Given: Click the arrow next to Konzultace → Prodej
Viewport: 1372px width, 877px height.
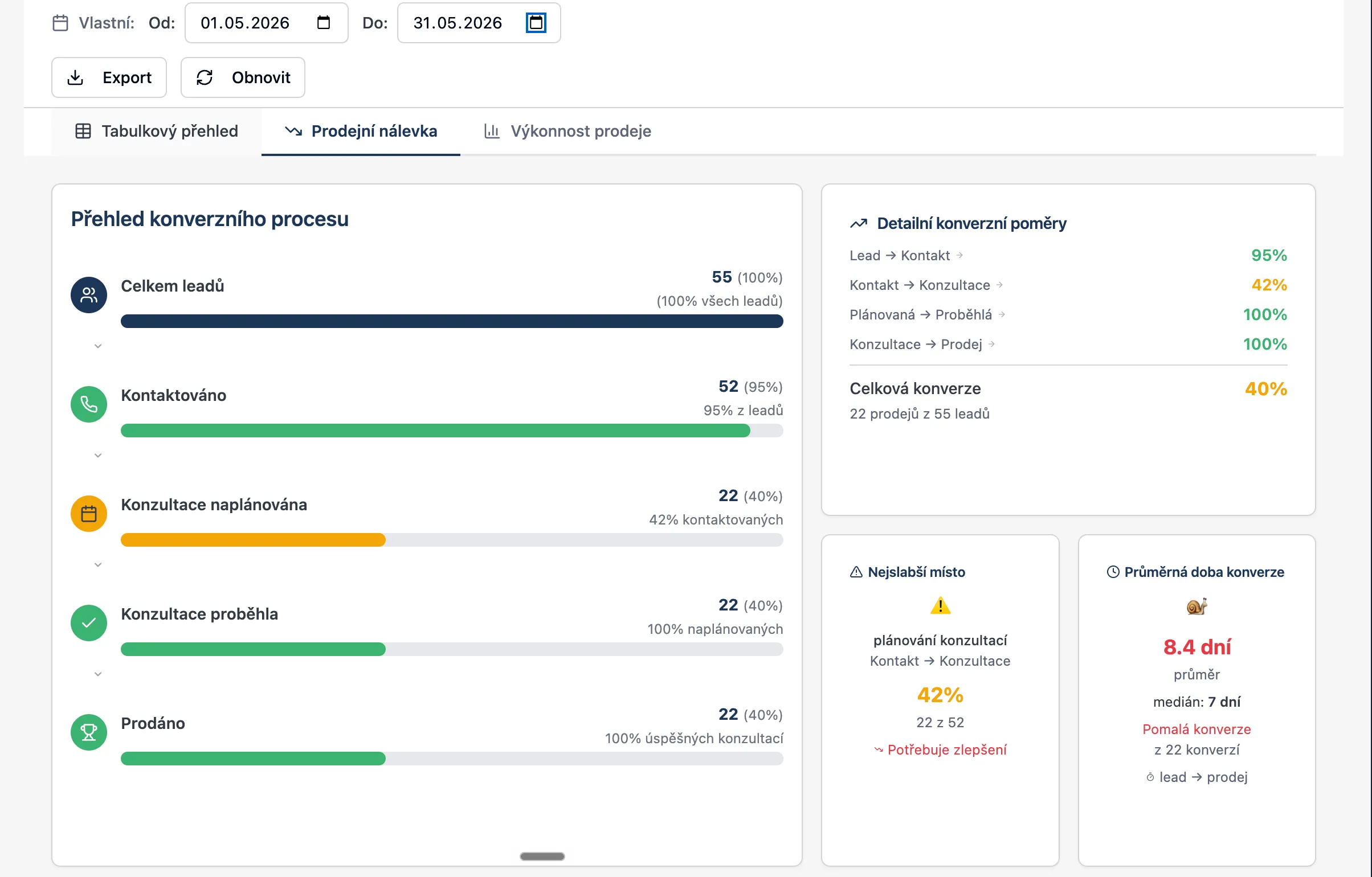Looking at the screenshot, I should [x=991, y=345].
